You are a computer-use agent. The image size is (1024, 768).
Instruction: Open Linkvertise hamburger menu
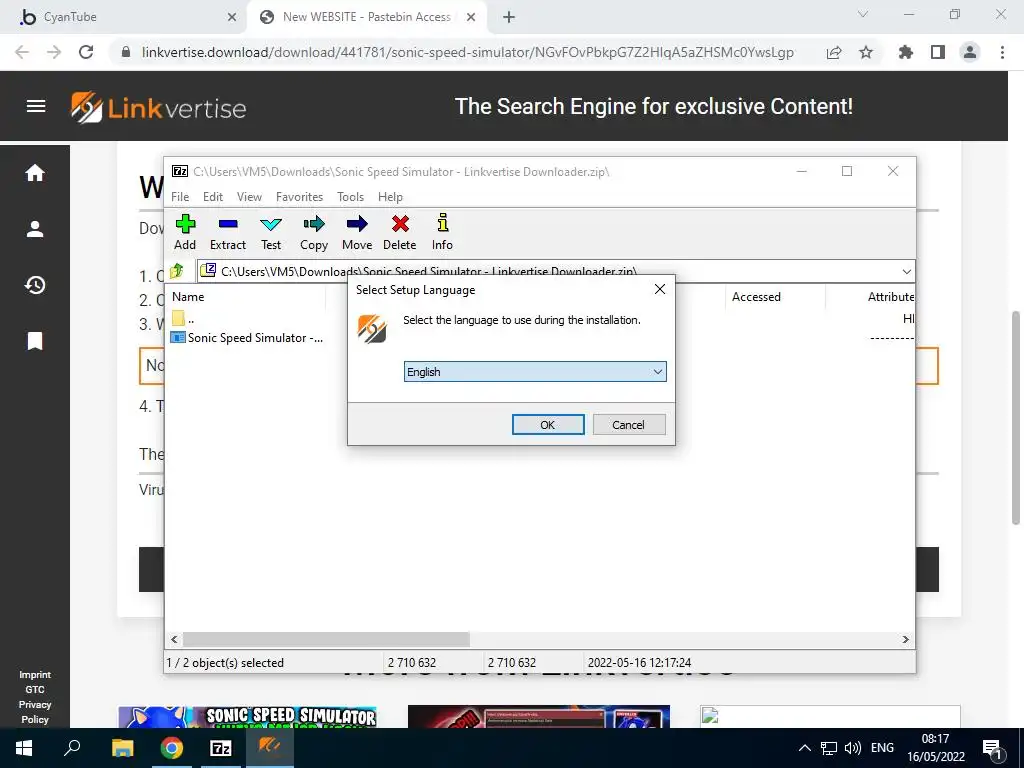(36, 106)
